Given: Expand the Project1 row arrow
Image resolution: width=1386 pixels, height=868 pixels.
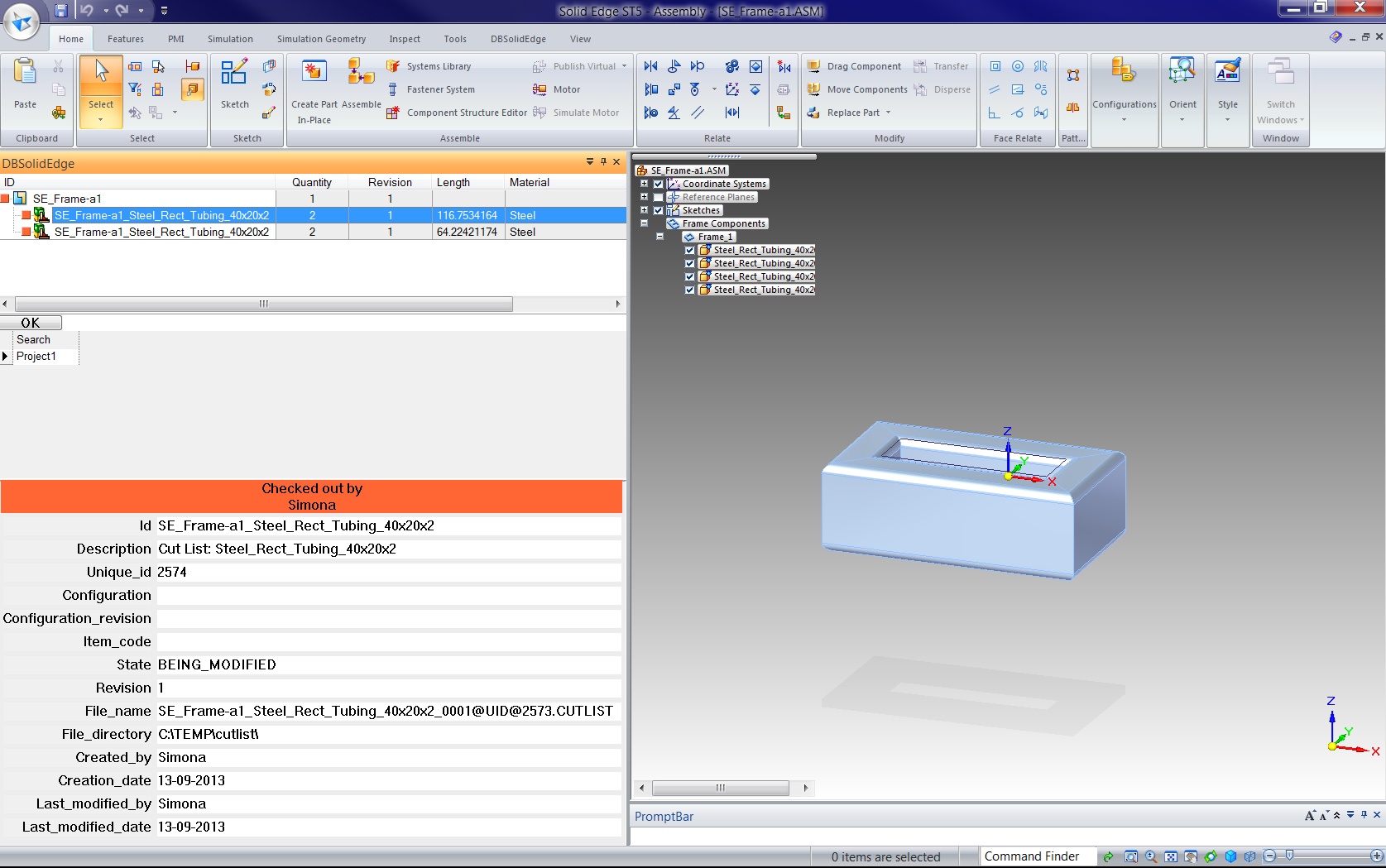Looking at the screenshot, I should pyautogui.click(x=5, y=357).
